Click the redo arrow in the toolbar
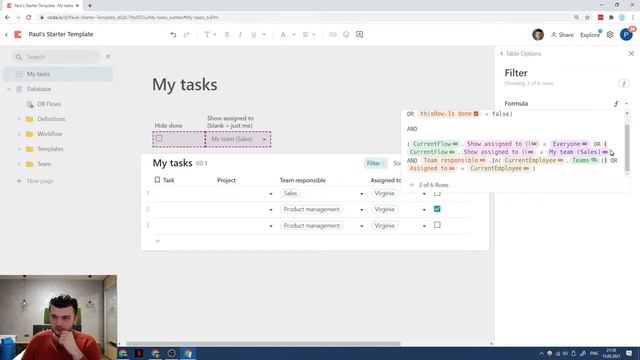Image resolution: width=640 pixels, height=360 pixels. [x=187, y=35]
